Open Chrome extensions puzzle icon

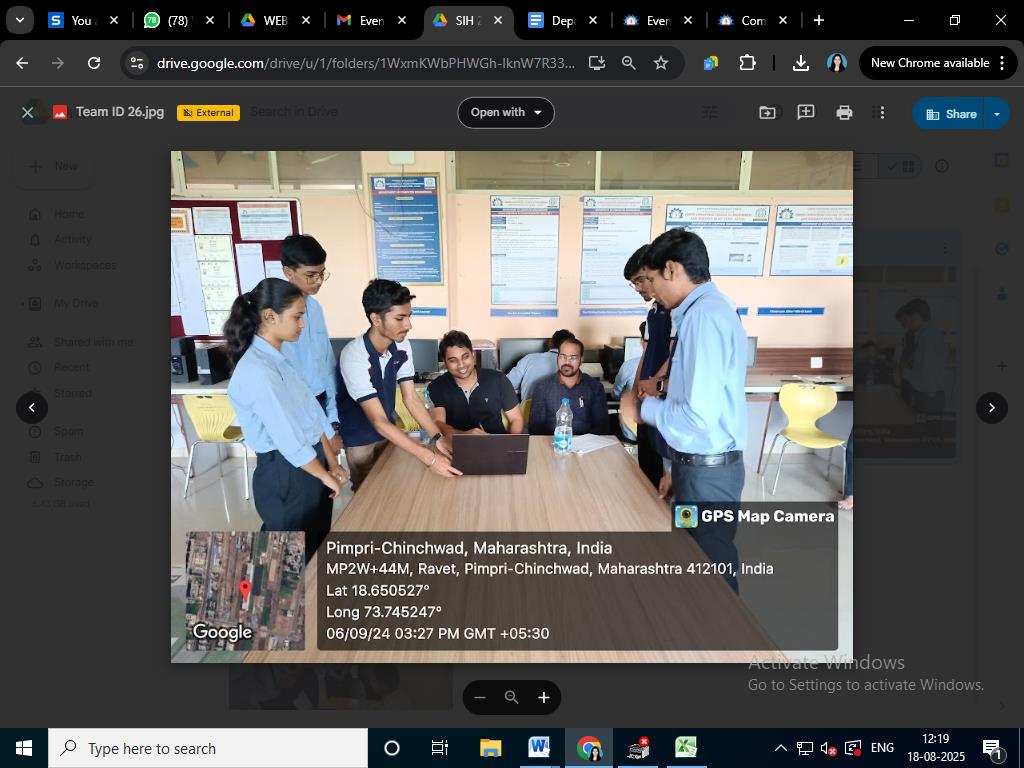(x=747, y=62)
